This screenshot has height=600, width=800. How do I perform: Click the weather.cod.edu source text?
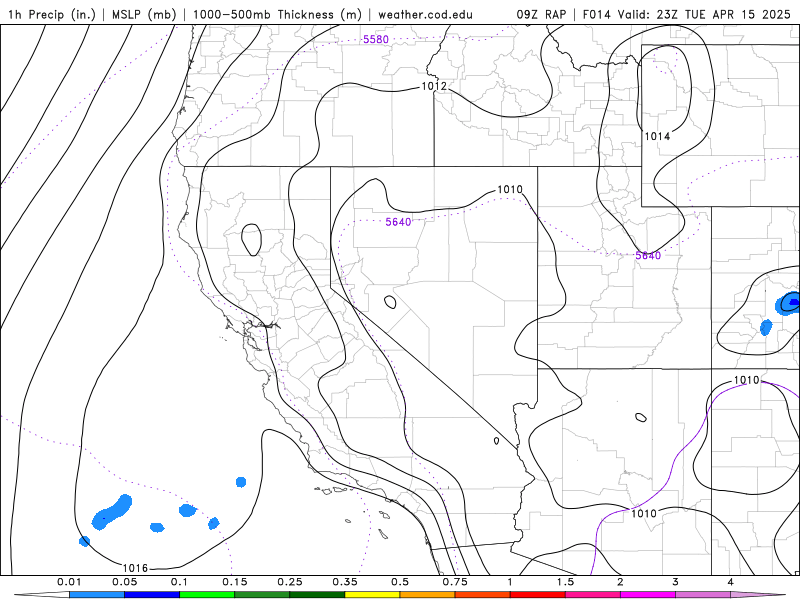coord(425,14)
